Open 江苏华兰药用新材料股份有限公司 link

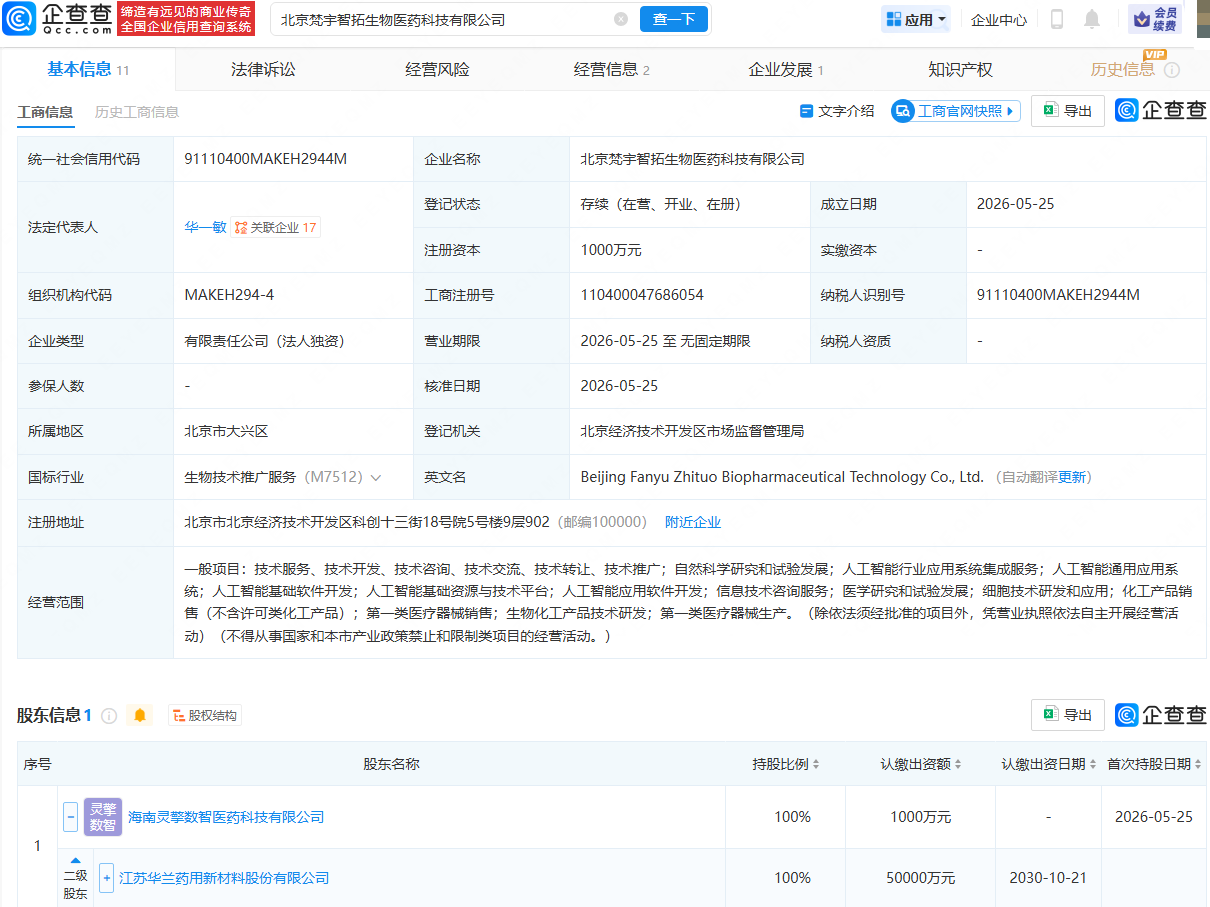(x=224, y=878)
